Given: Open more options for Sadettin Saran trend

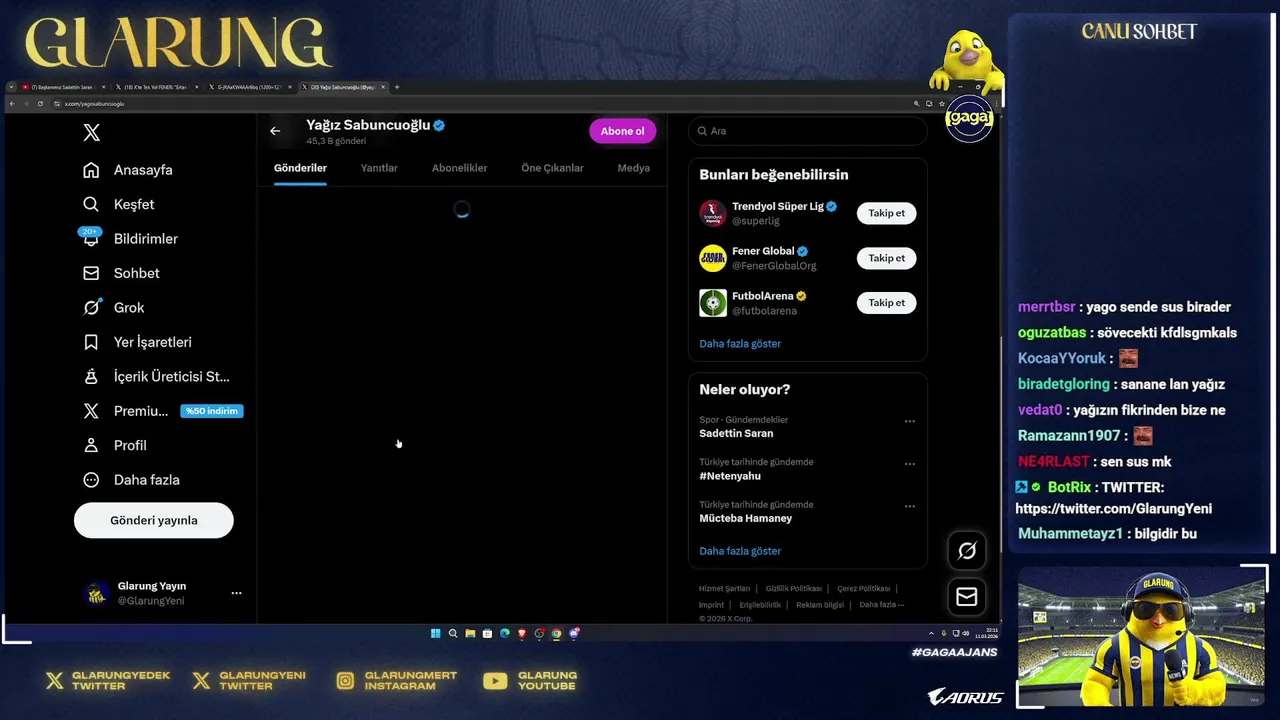Looking at the screenshot, I should coord(910,421).
